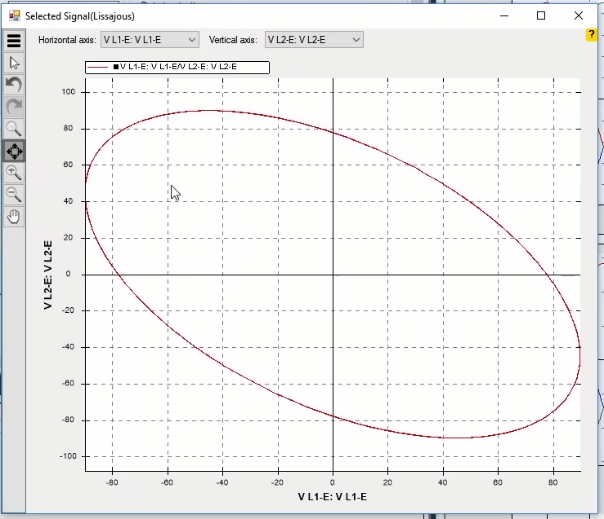
Task: Select the magnifier zoom-area tool
Action: click(x=14, y=129)
